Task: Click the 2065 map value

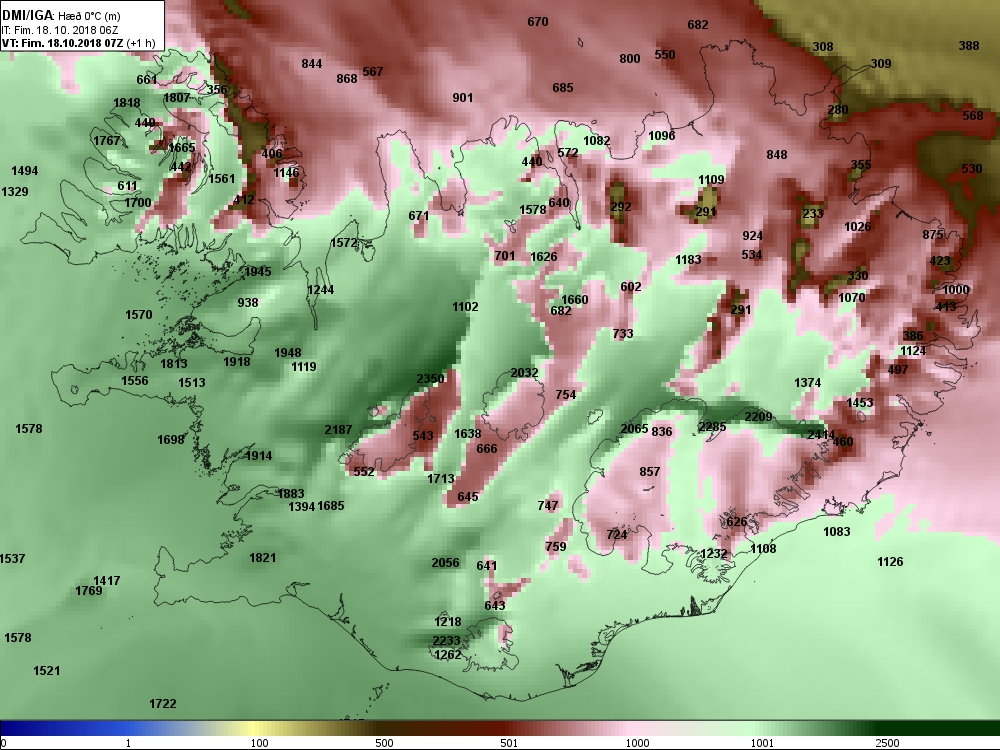Action: click(x=634, y=429)
